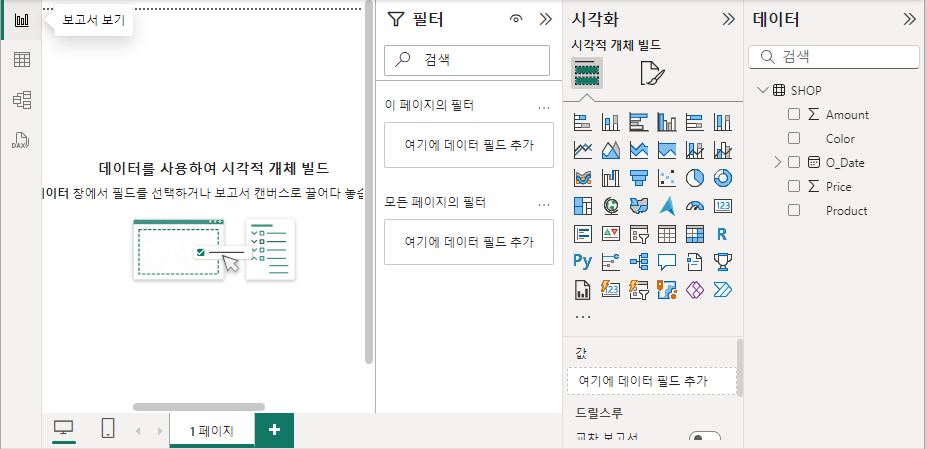Choose the R script visual
The image size is (927, 449).
tap(722, 234)
